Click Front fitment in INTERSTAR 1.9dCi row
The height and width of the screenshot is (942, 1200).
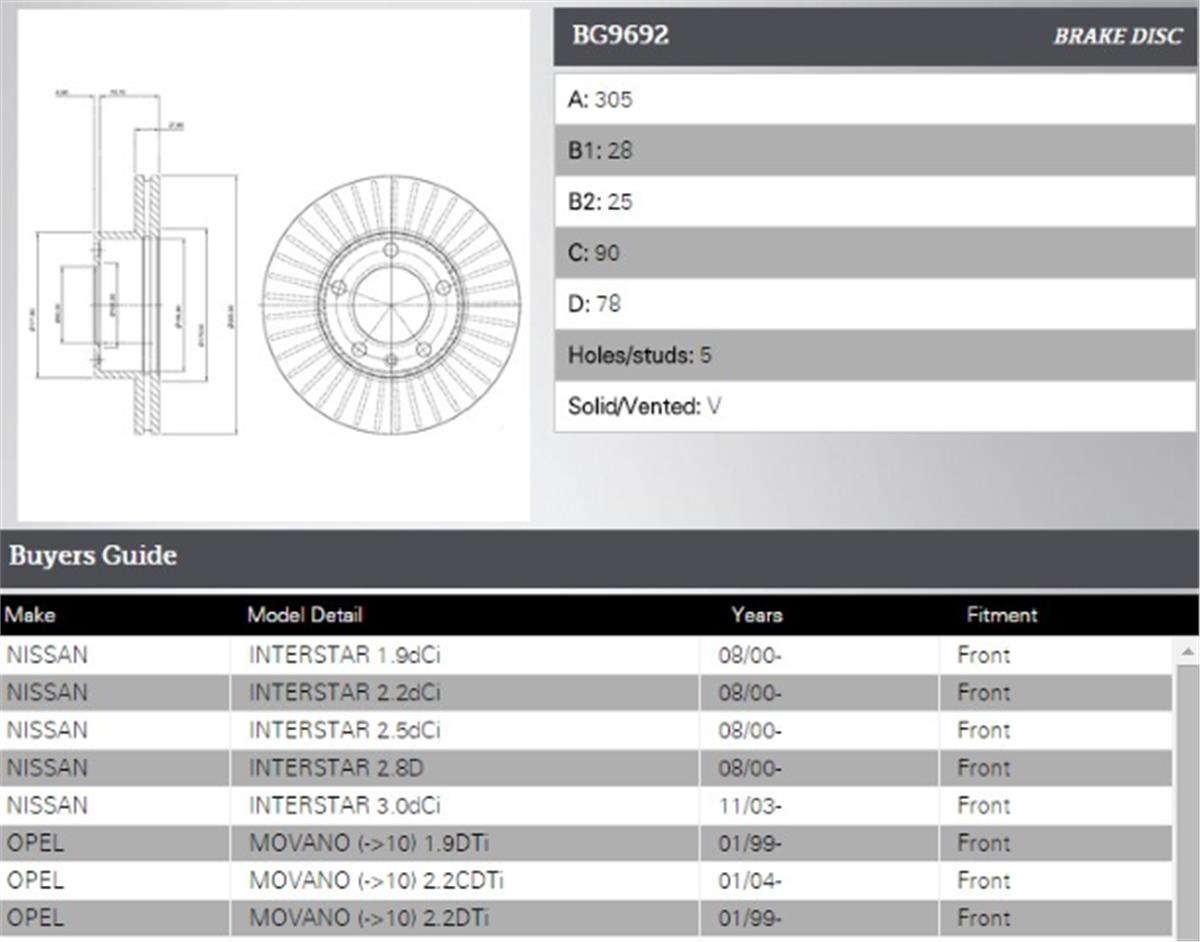pos(983,655)
